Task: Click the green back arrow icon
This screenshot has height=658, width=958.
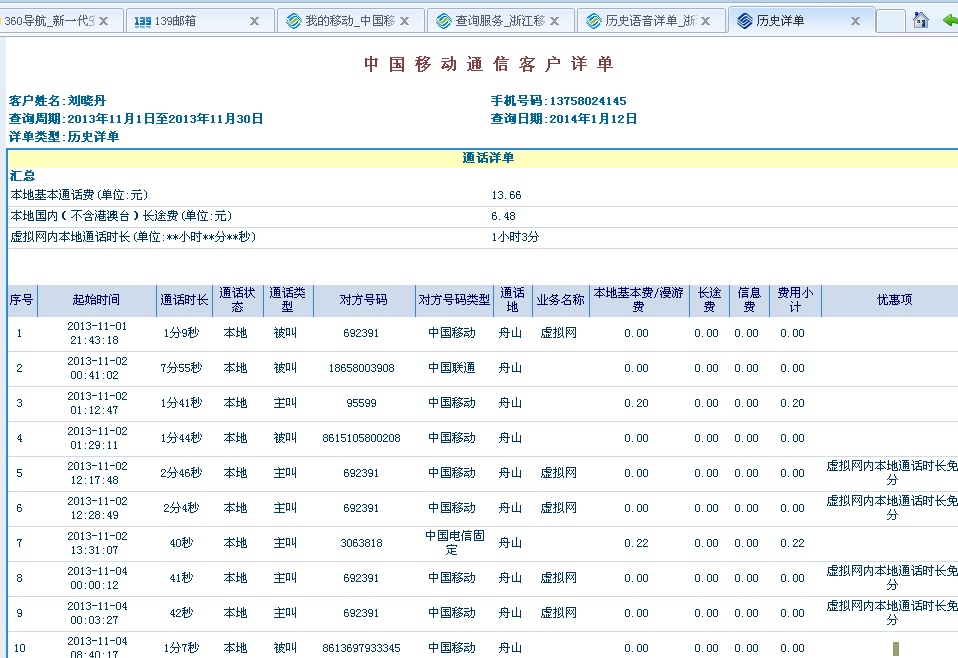Action: (949, 20)
